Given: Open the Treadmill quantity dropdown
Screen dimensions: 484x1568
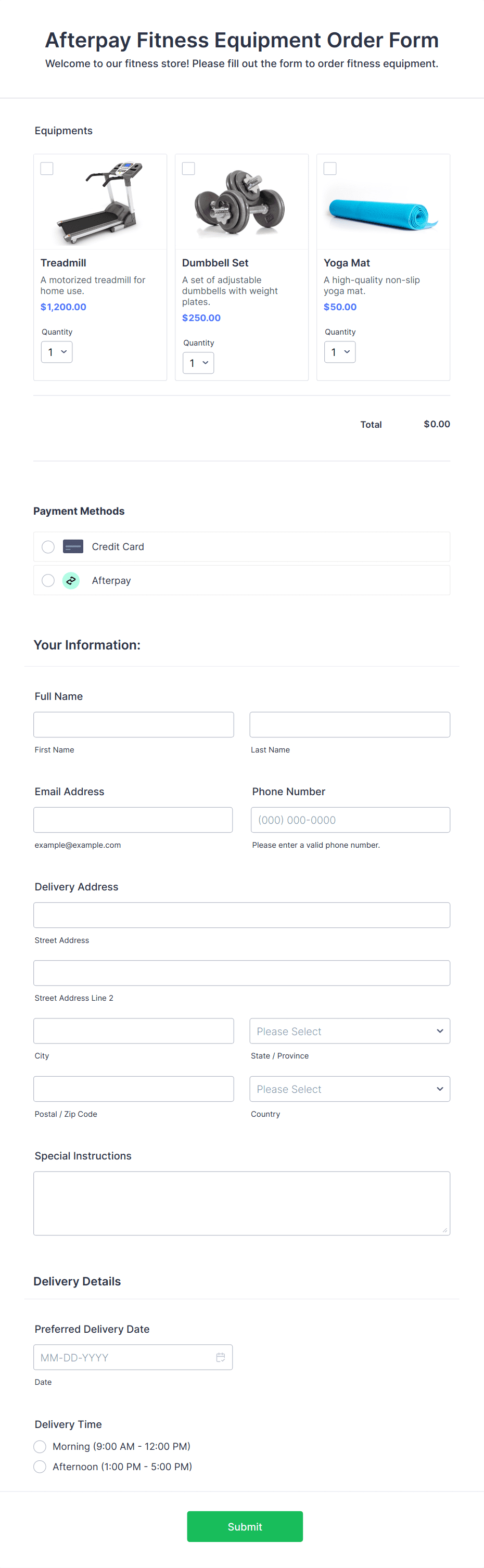Looking at the screenshot, I should tap(57, 352).
